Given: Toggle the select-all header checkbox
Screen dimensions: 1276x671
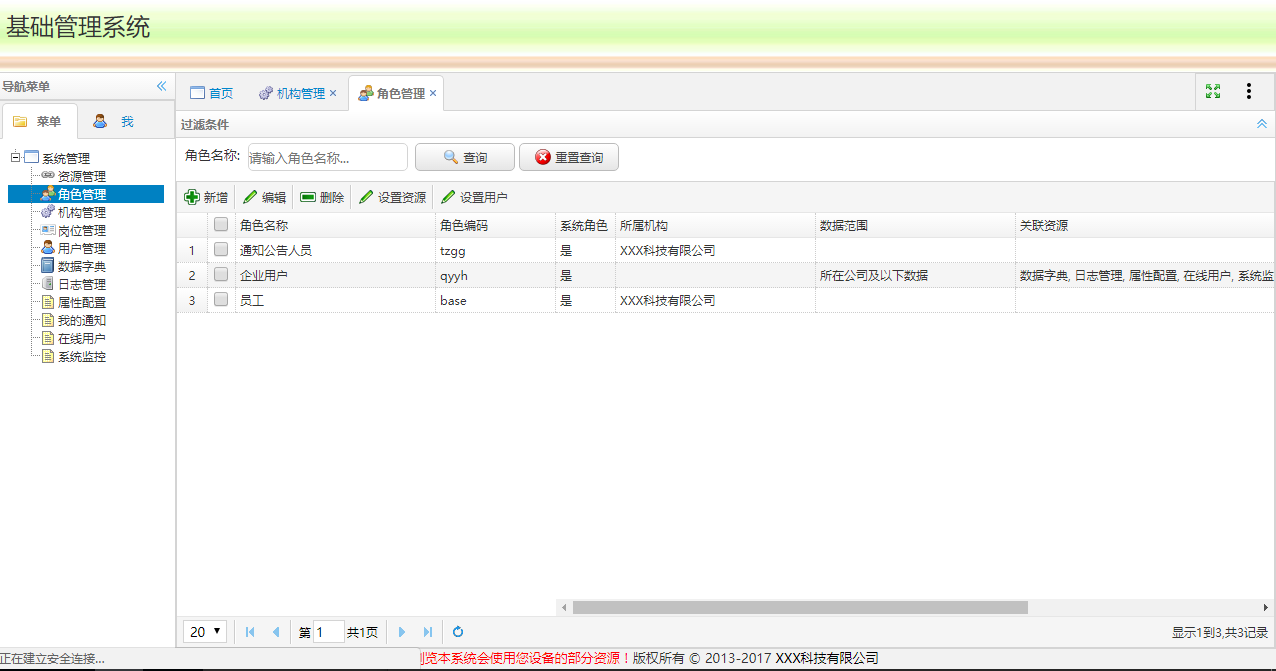Looking at the screenshot, I should click(221, 225).
